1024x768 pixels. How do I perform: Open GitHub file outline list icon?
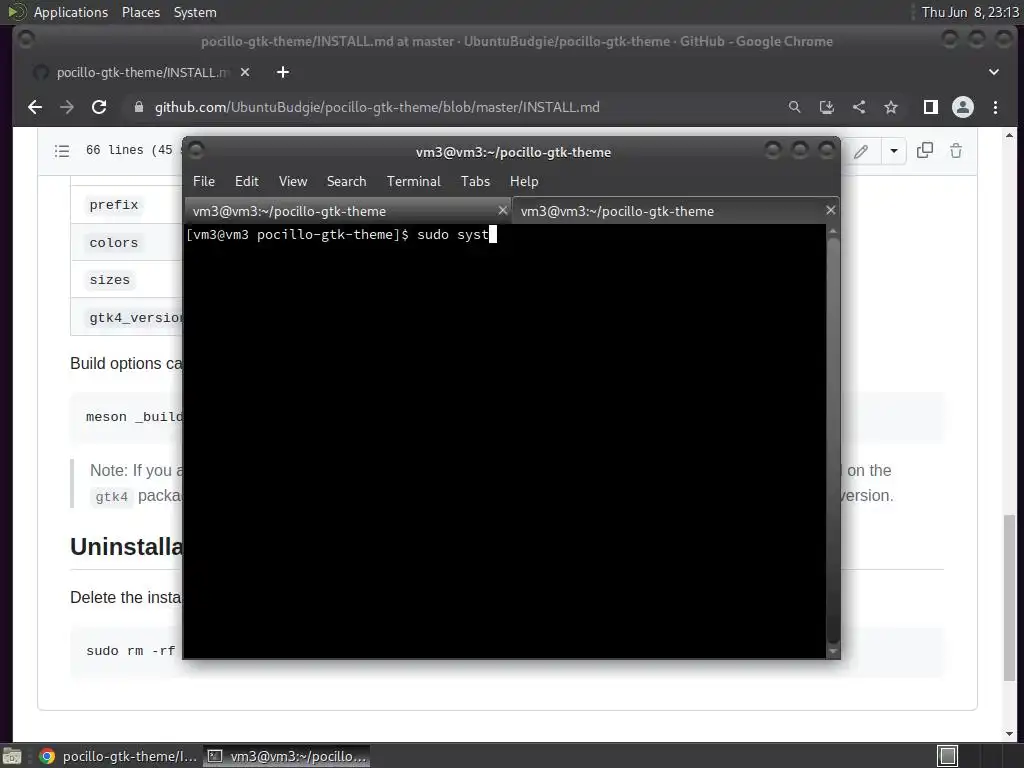point(62,151)
